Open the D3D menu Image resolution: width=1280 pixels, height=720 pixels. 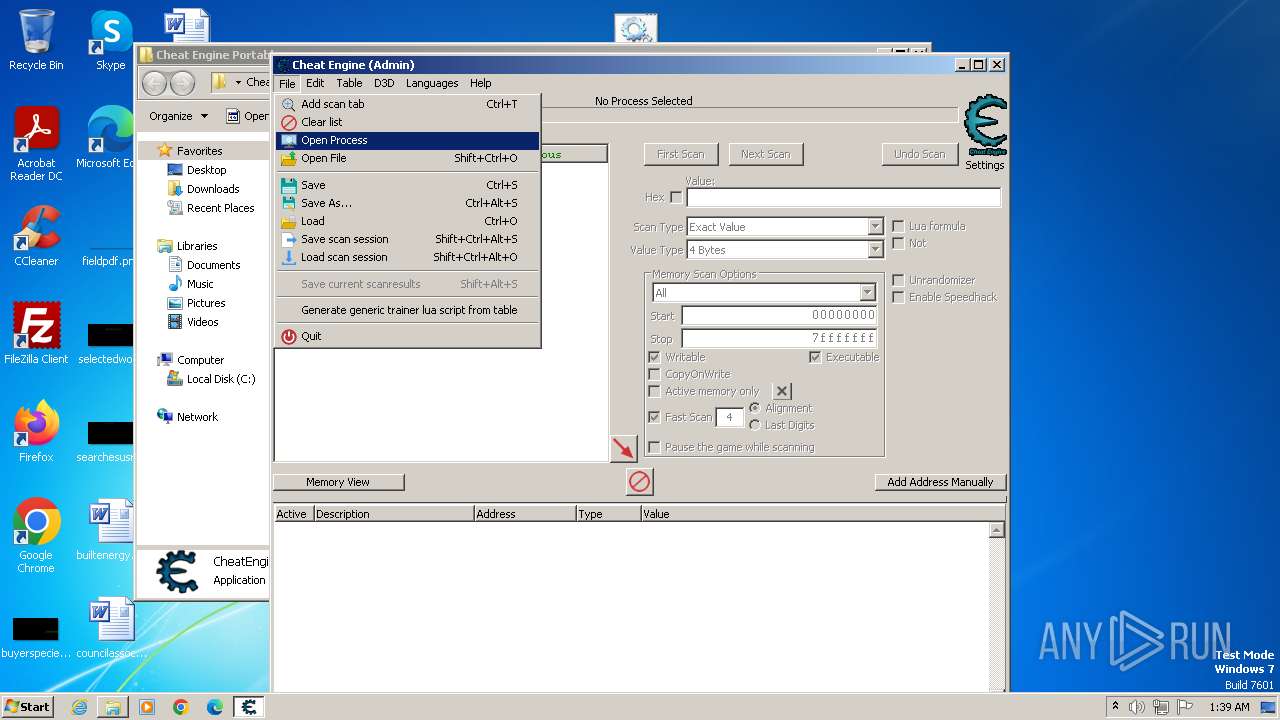pos(384,83)
